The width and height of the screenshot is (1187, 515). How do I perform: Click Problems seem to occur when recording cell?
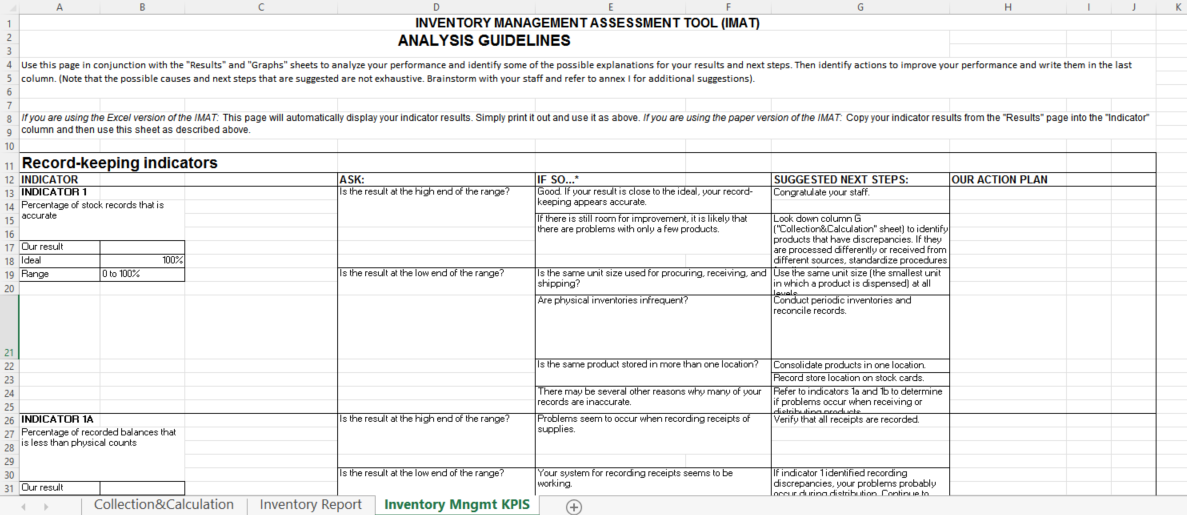coord(653,440)
